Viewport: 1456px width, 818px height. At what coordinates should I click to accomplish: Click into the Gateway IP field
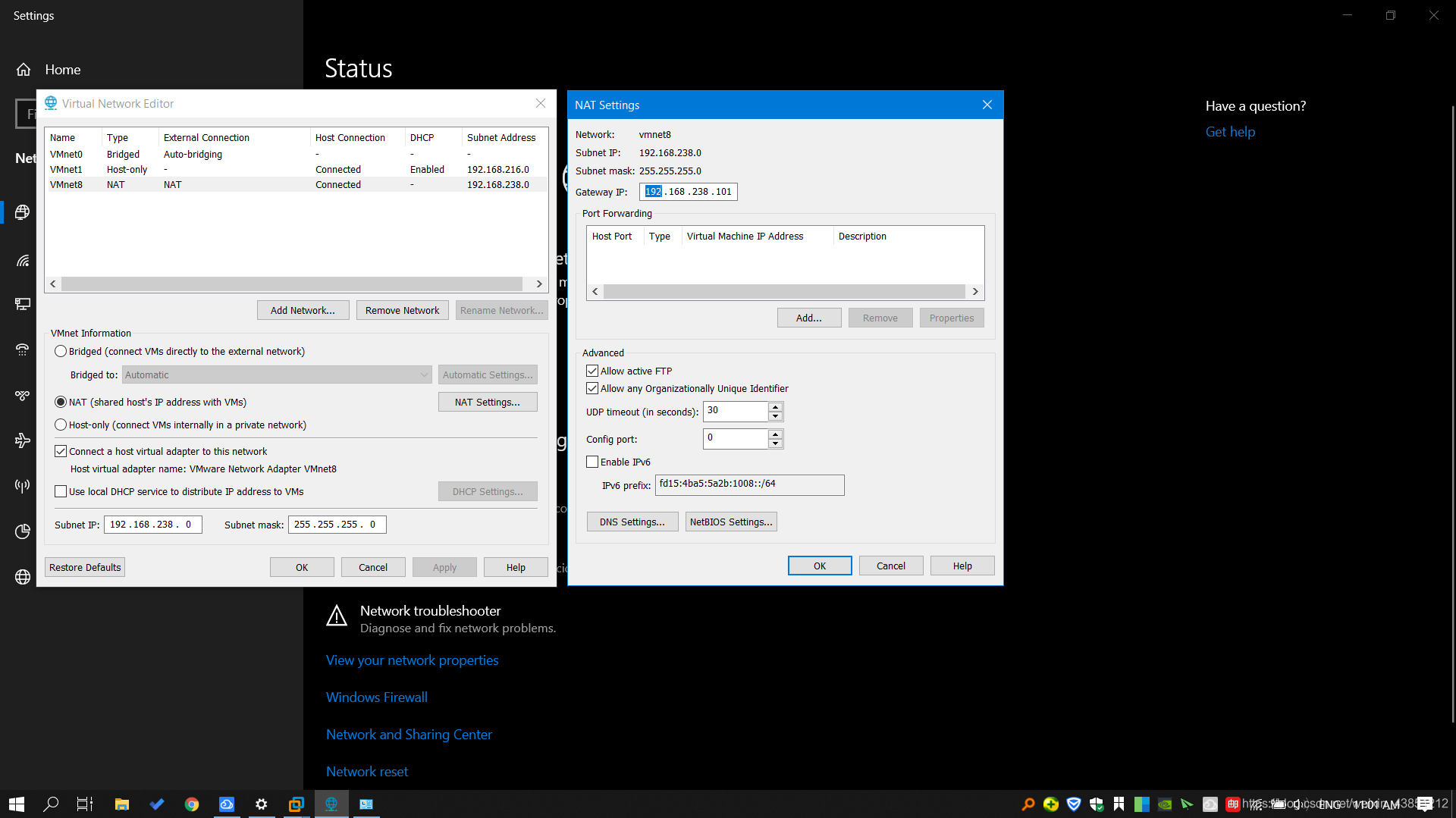(x=689, y=192)
